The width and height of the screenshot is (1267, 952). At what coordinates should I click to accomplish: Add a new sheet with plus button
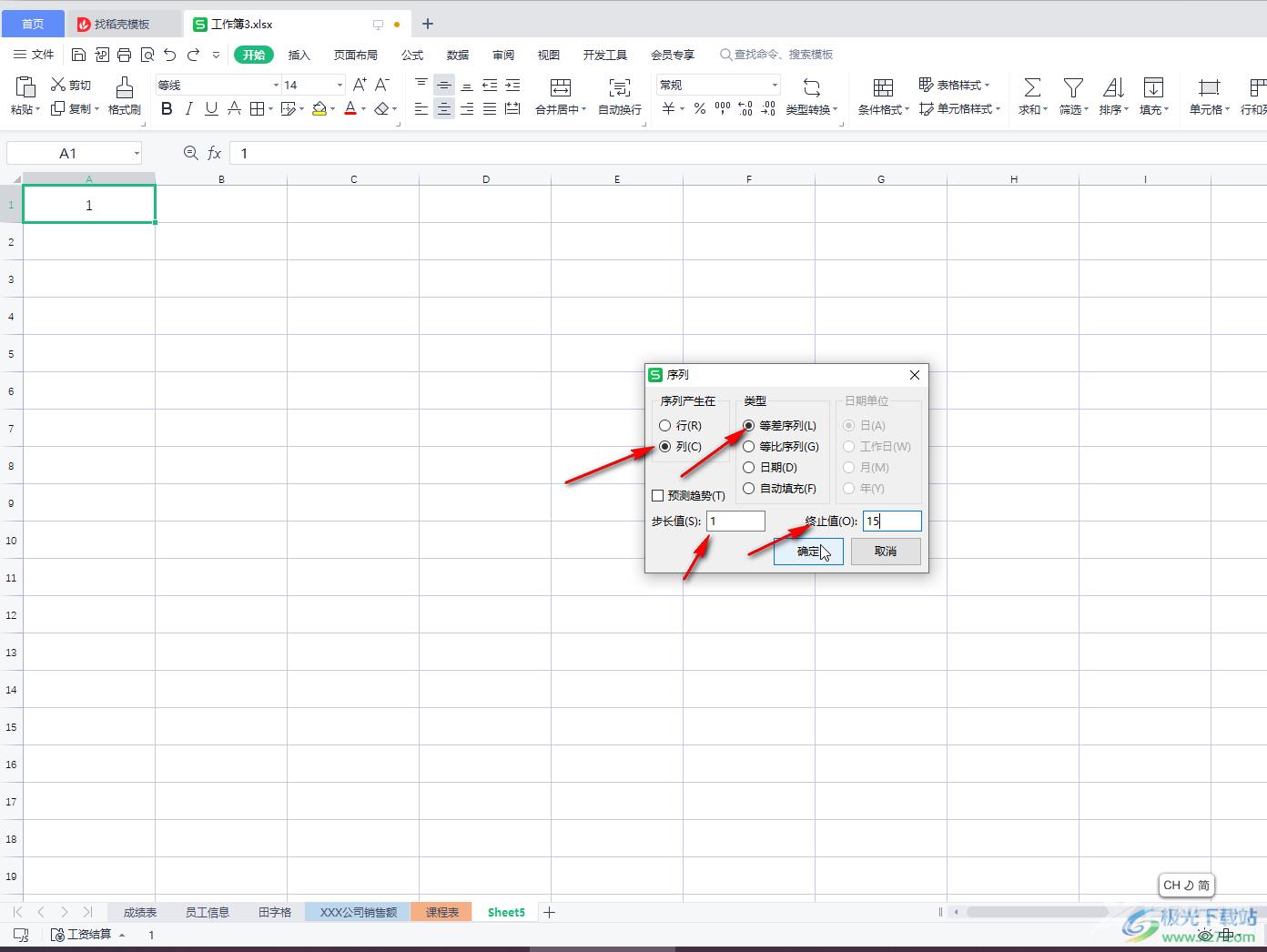click(x=549, y=912)
